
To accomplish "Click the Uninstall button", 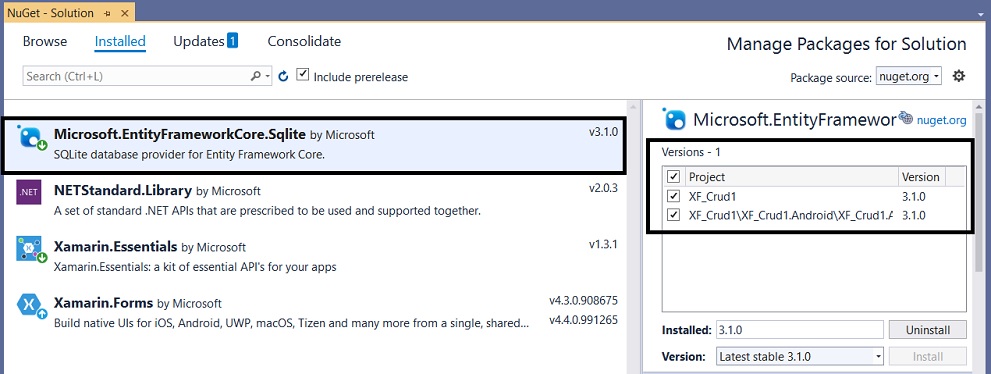I will click(x=928, y=330).
